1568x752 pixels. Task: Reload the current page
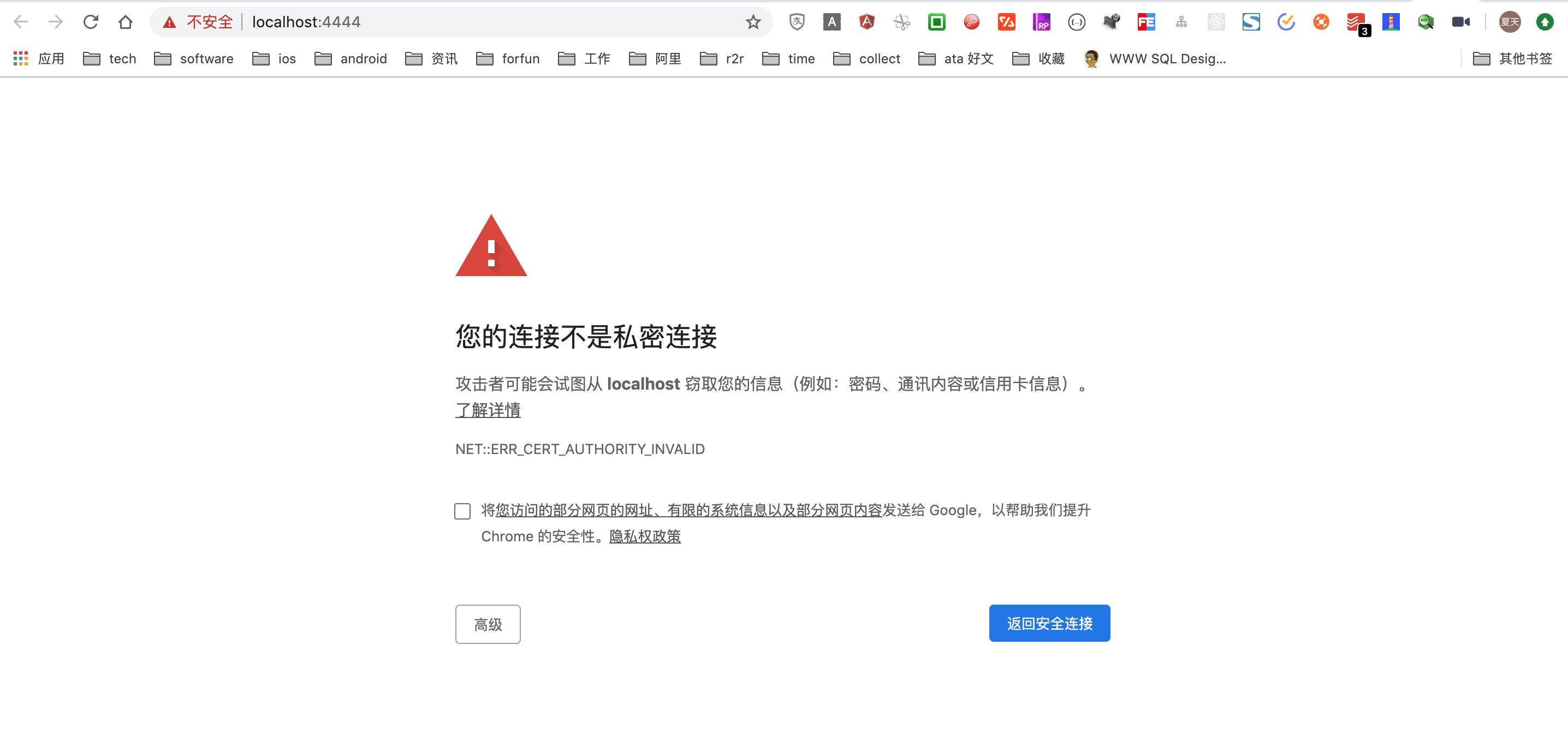point(91,22)
